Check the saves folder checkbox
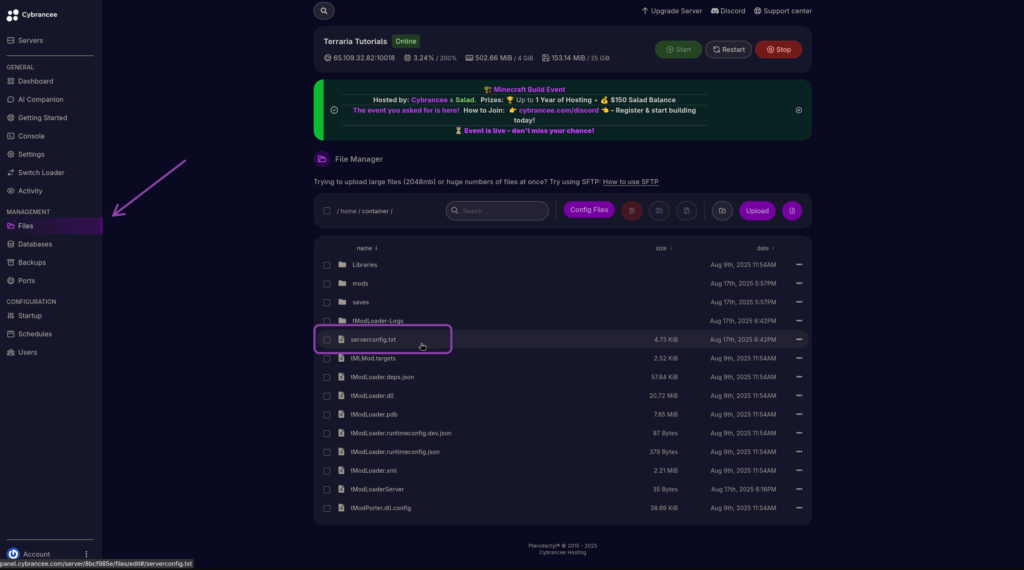Image resolution: width=1024 pixels, height=570 pixels. (x=327, y=302)
